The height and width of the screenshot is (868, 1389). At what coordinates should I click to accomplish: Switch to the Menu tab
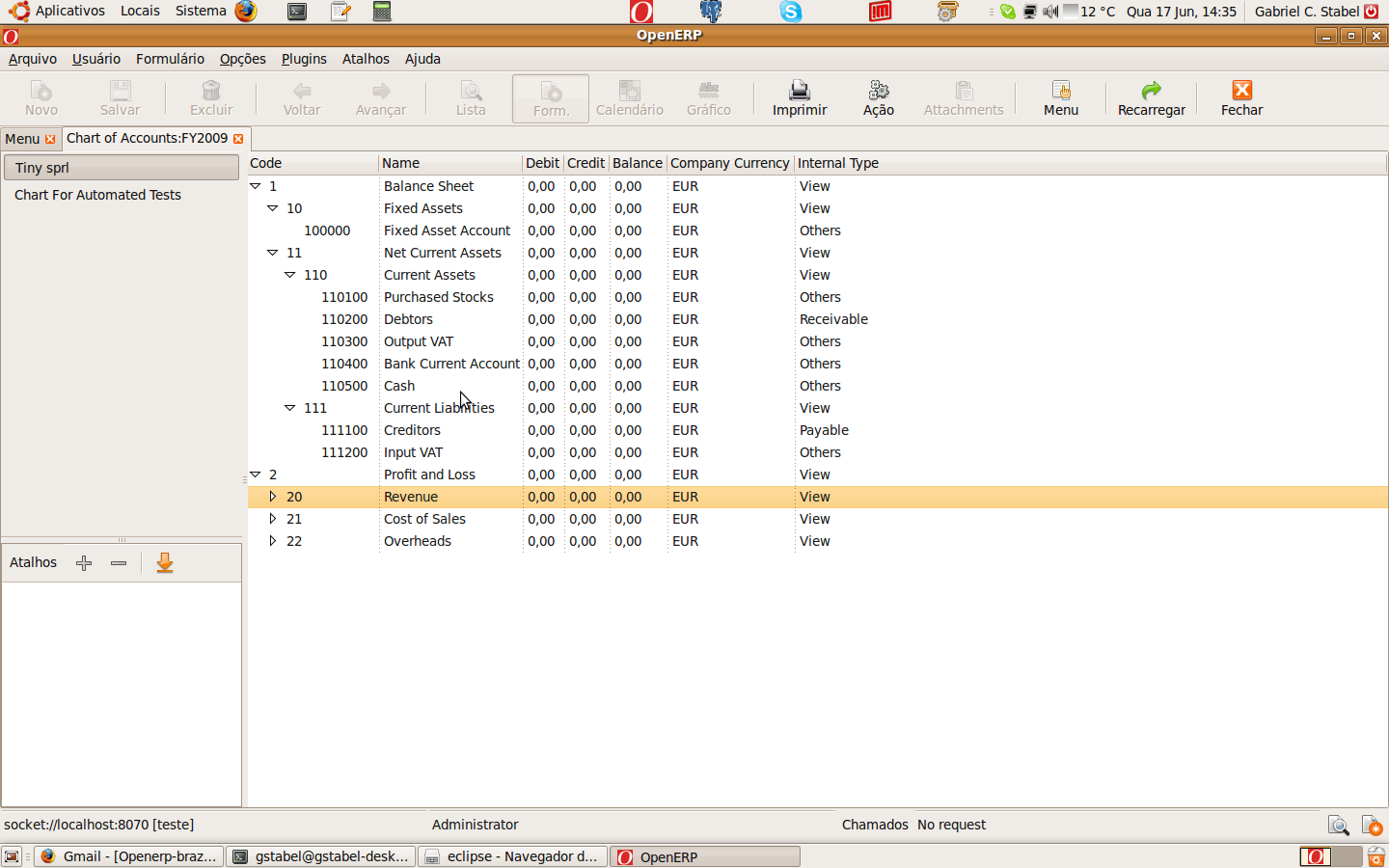pyautogui.click(x=22, y=139)
